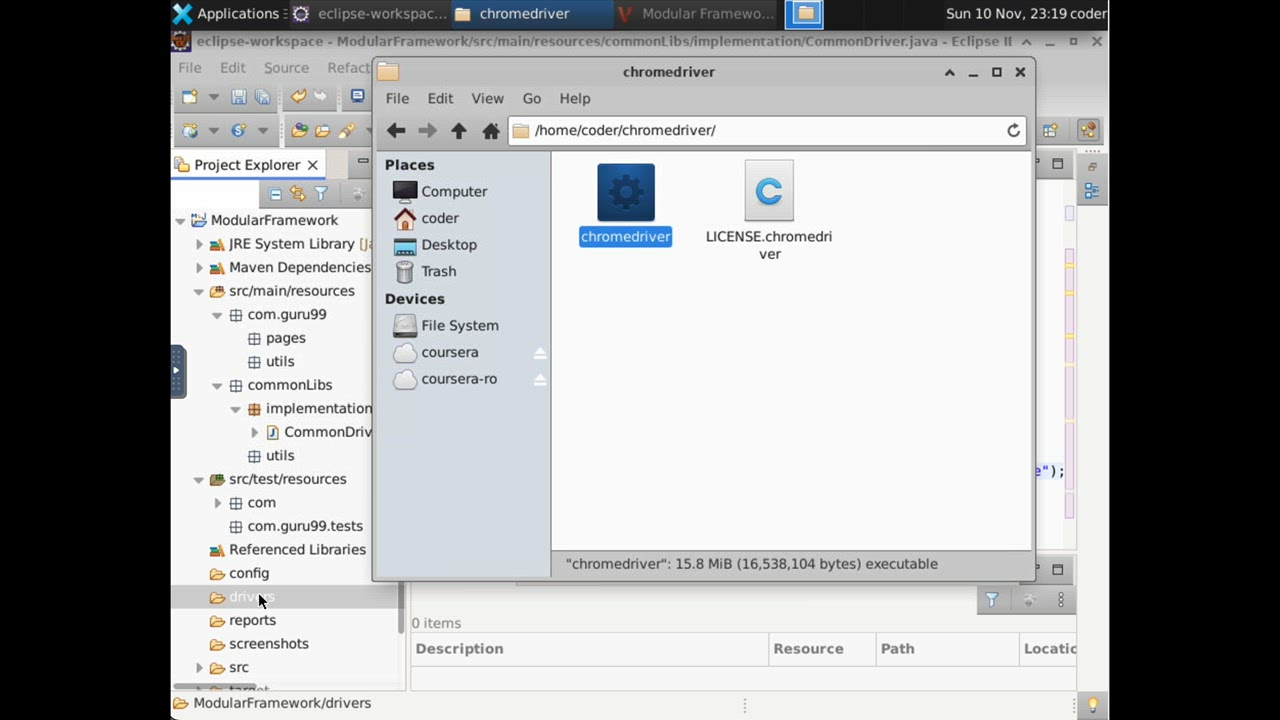The width and height of the screenshot is (1280, 720).
Task: Select the LICENSE.chromedriver file
Action: [x=769, y=212]
